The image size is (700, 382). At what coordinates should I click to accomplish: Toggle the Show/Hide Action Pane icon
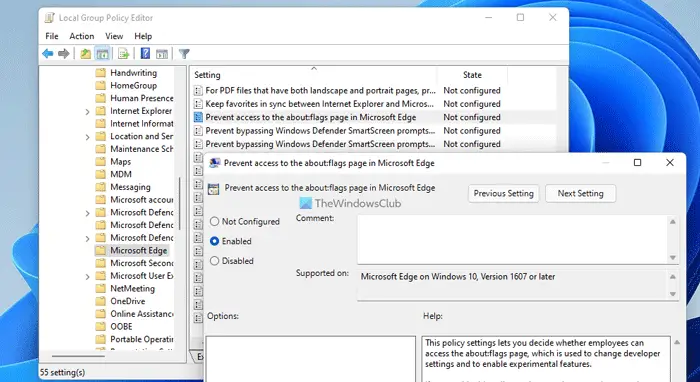(x=162, y=54)
